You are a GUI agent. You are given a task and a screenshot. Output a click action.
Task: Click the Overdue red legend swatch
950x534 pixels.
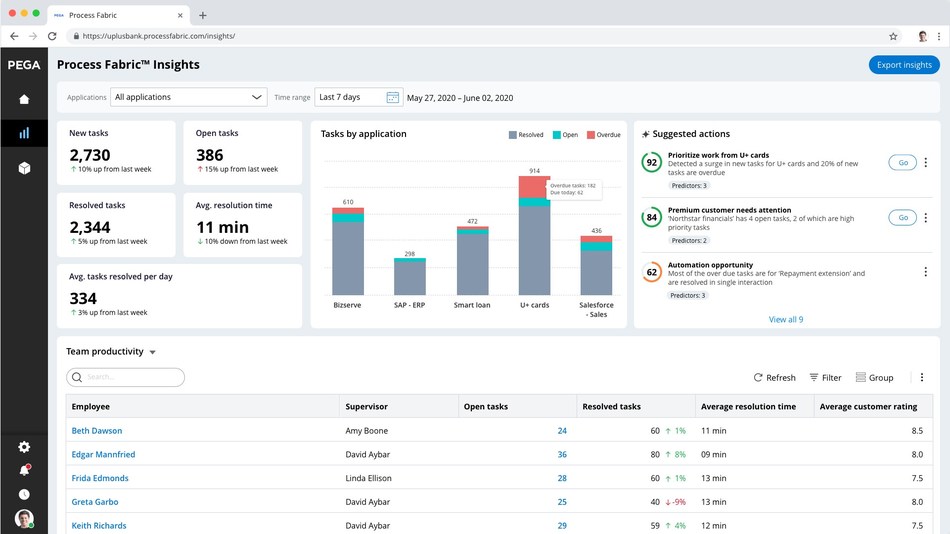pos(591,134)
